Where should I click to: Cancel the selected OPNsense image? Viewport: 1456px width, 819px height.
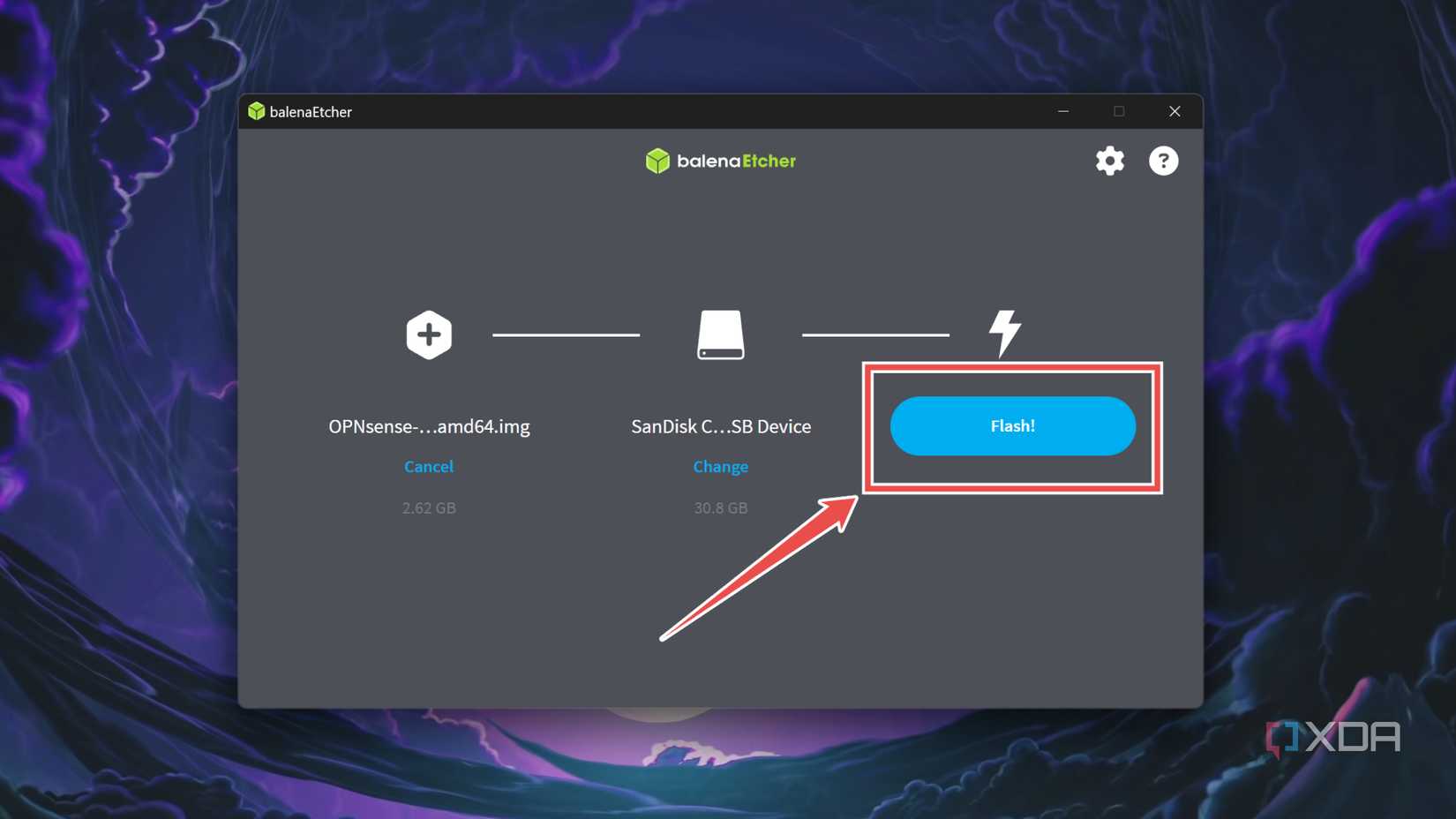point(429,466)
